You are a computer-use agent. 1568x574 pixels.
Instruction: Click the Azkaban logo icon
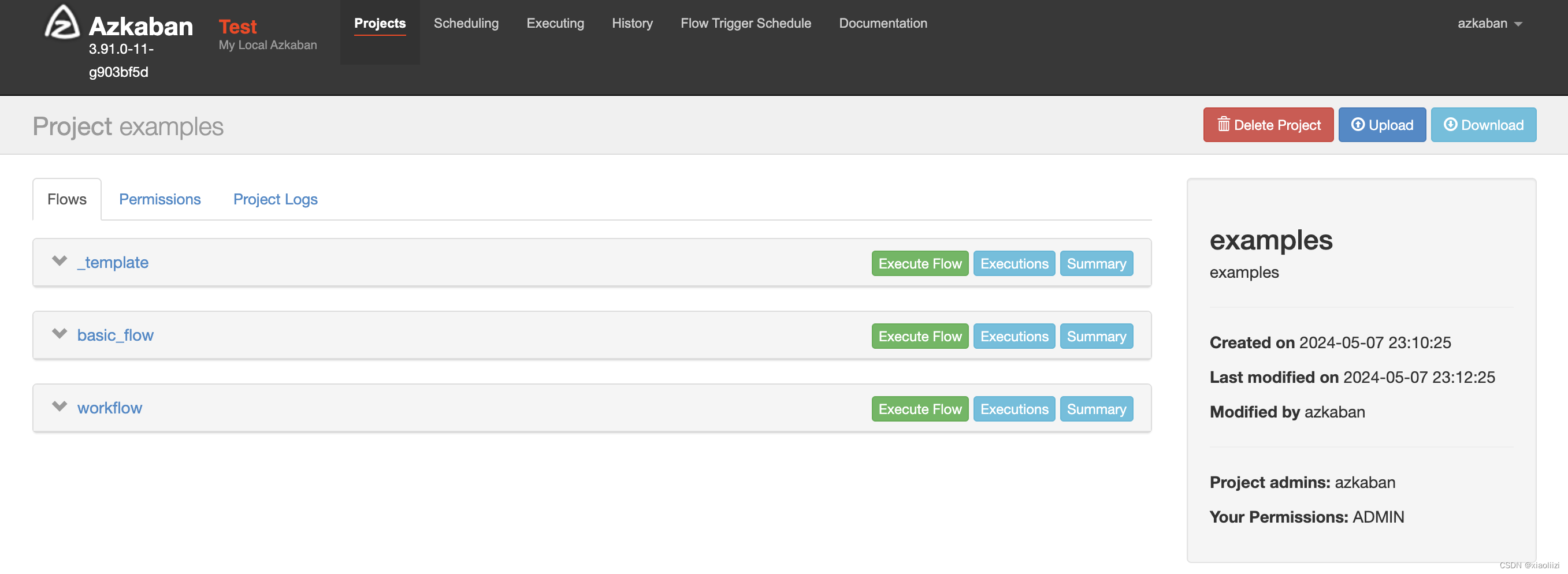click(x=62, y=23)
